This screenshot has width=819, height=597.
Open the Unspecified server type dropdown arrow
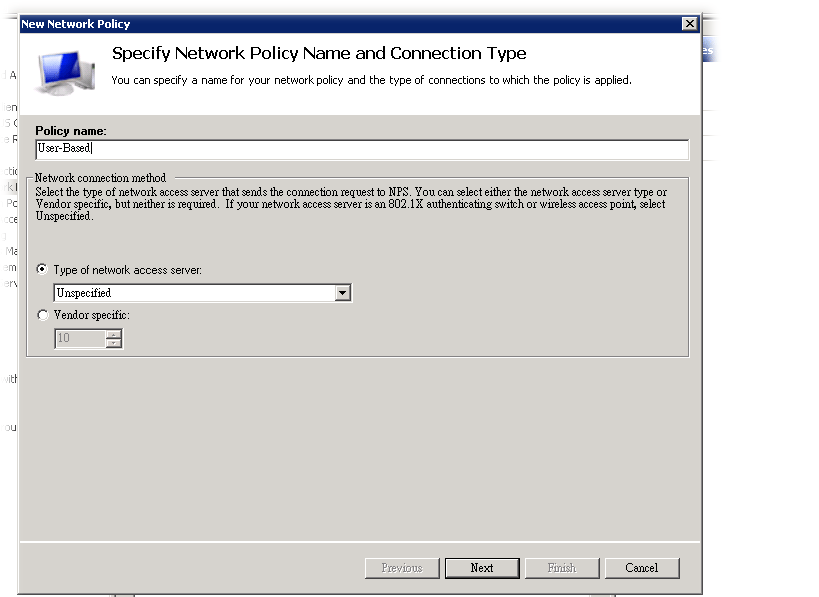pos(343,293)
